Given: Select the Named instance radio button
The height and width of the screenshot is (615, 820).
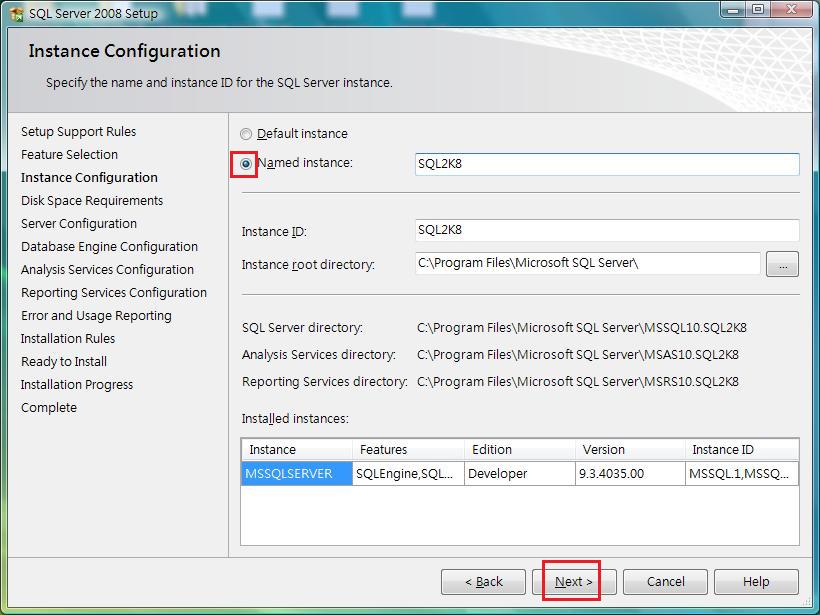Looking at the screenshot, I should (x=246, y=164).
